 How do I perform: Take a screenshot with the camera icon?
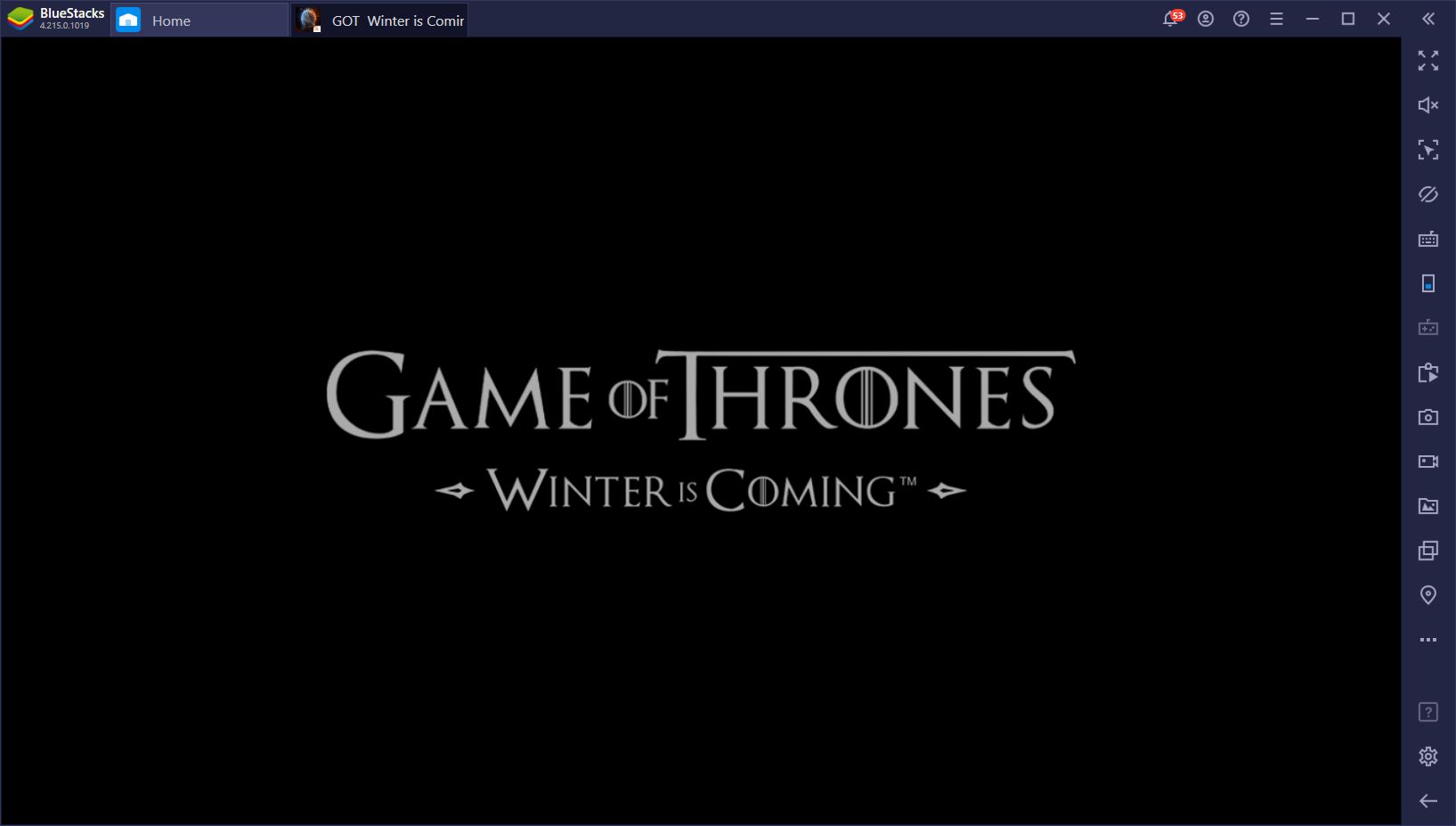[x=1428, y=417]
